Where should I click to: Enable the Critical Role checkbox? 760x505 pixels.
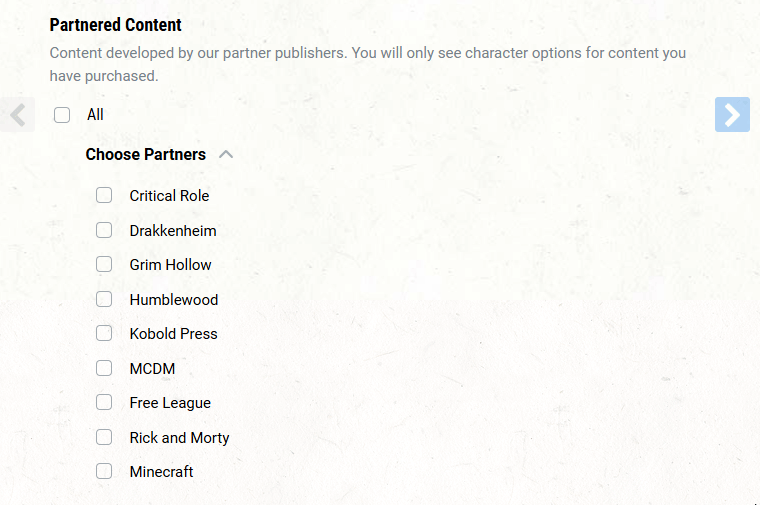[104, 196]
